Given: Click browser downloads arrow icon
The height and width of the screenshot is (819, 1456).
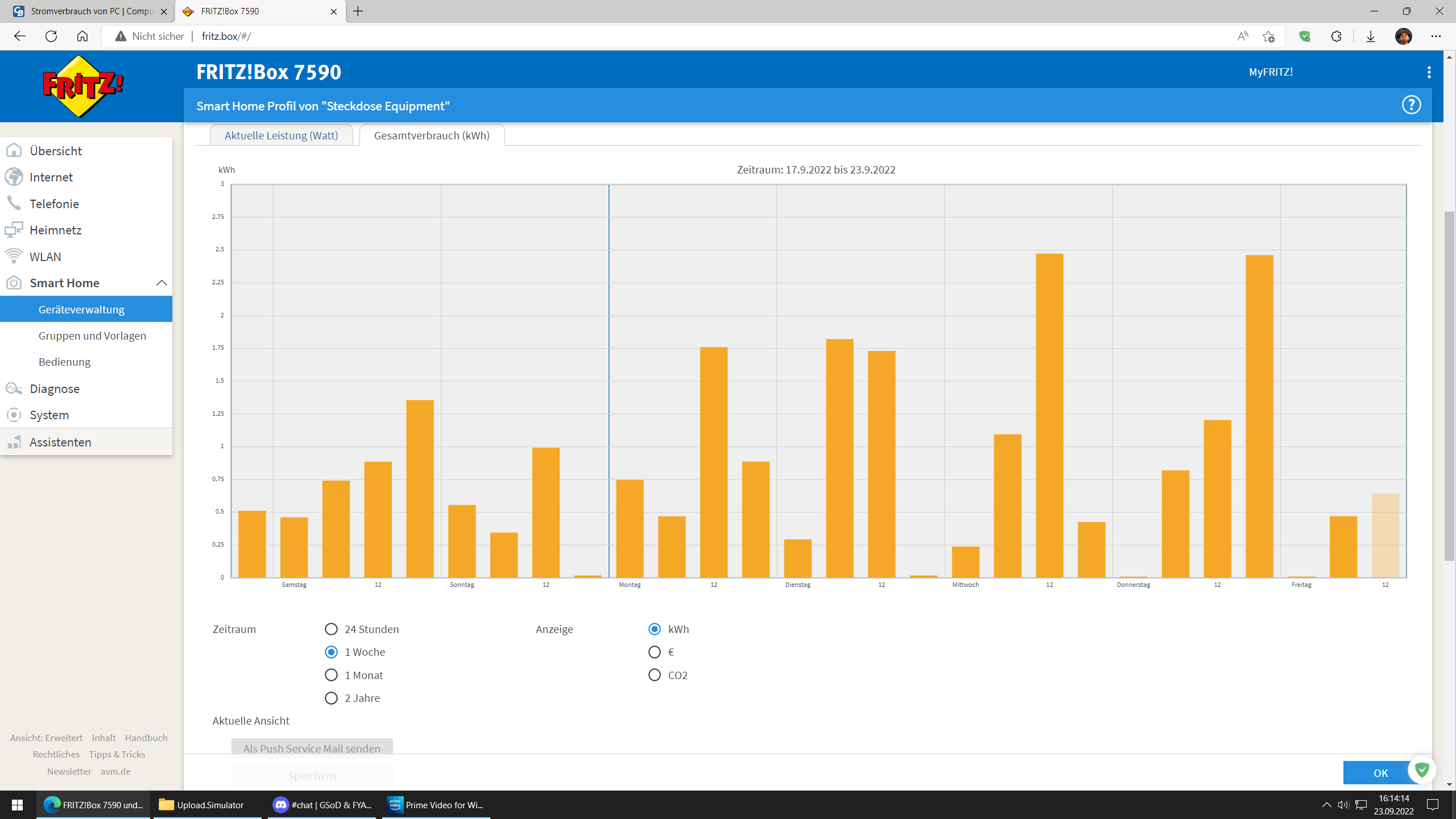Looking at the screenshot, I should (x=1370, y=36).
